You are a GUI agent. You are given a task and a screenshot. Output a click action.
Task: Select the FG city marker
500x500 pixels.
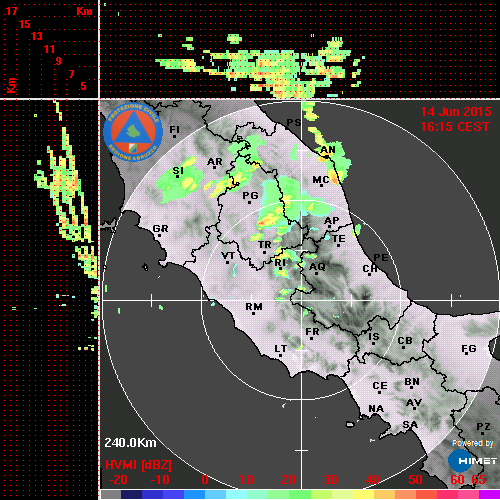(x=466, y=354)
